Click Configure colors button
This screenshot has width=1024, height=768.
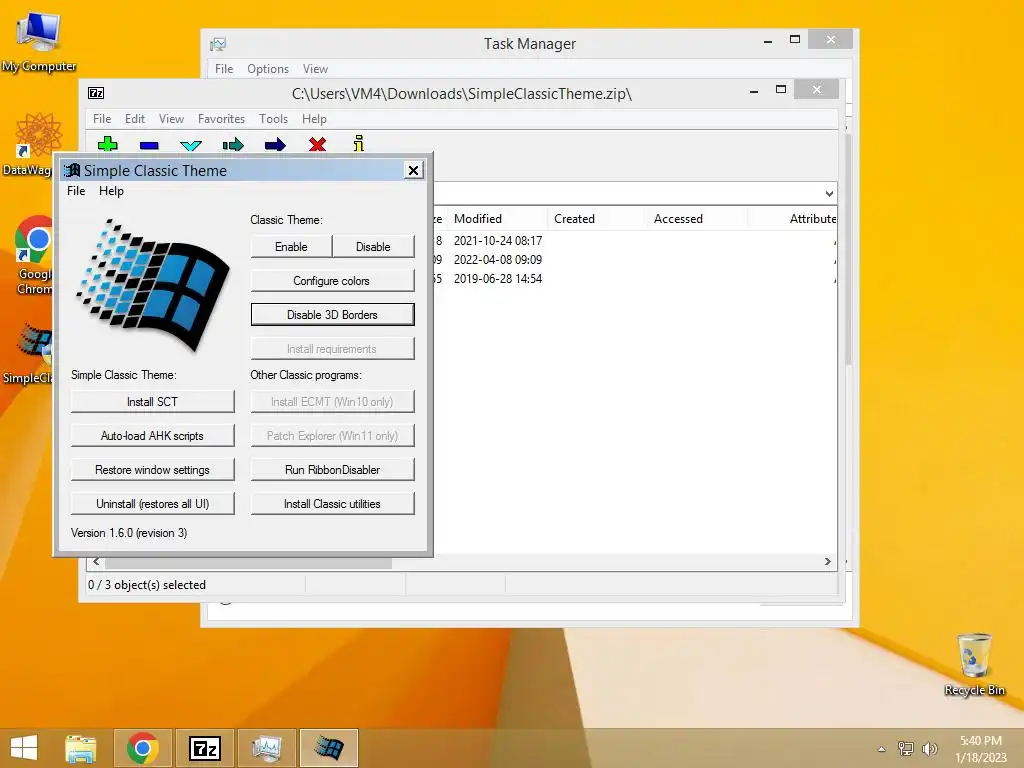pyautogui.click(x=332, y=281)
